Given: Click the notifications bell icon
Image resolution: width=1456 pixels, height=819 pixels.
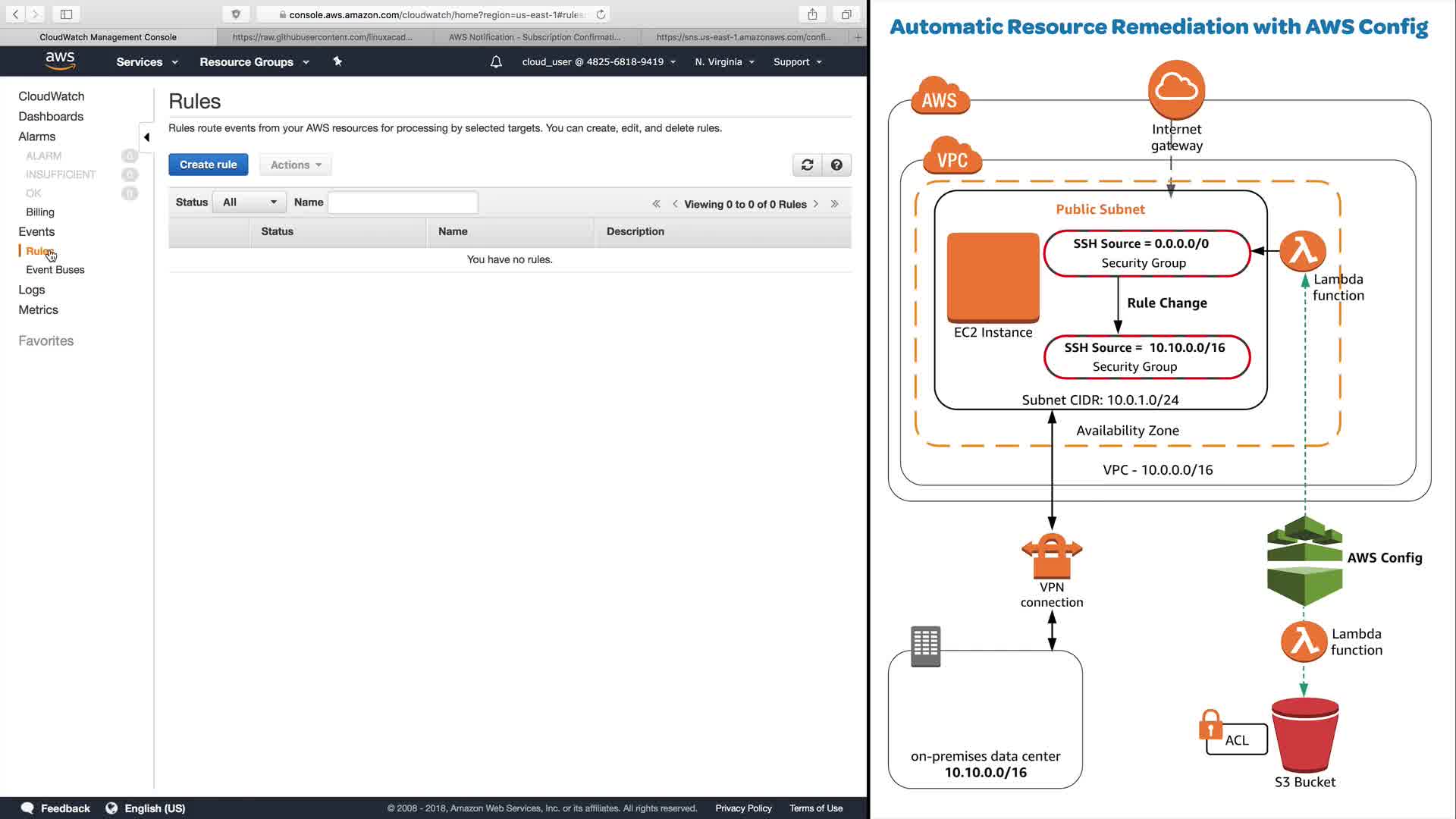Looking at the screenshot, I should click(x=496, y=62).
